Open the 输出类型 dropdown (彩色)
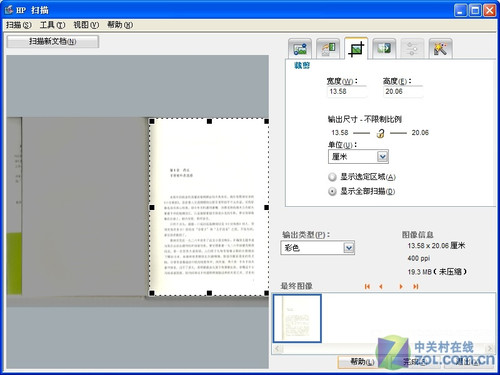 pyautogui.click(x=318, y=248)
